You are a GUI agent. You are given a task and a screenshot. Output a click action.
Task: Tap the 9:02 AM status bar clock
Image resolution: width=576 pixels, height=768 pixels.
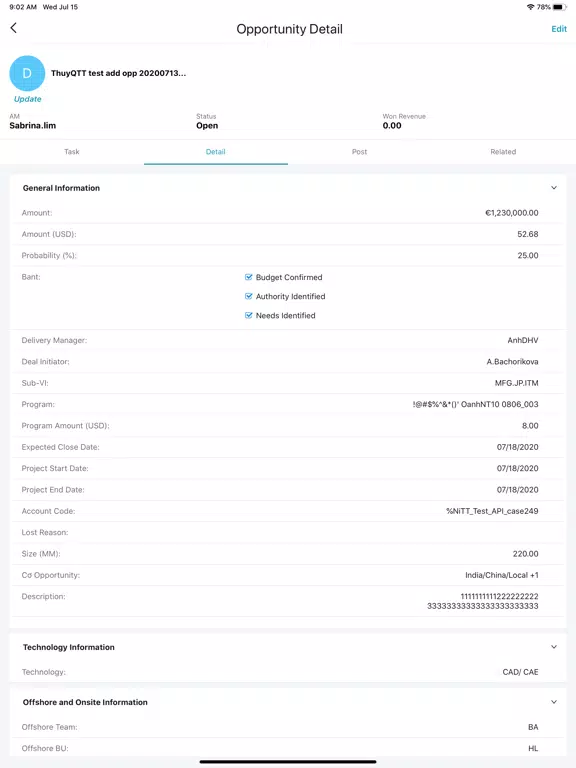(x=23, y=7)
